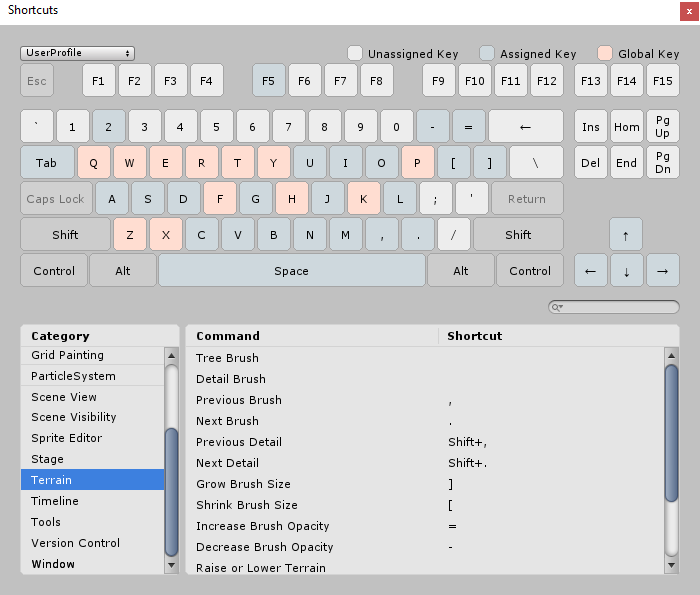Click the Ins key
Screen dimensions: 700x595
coord(591,126)
